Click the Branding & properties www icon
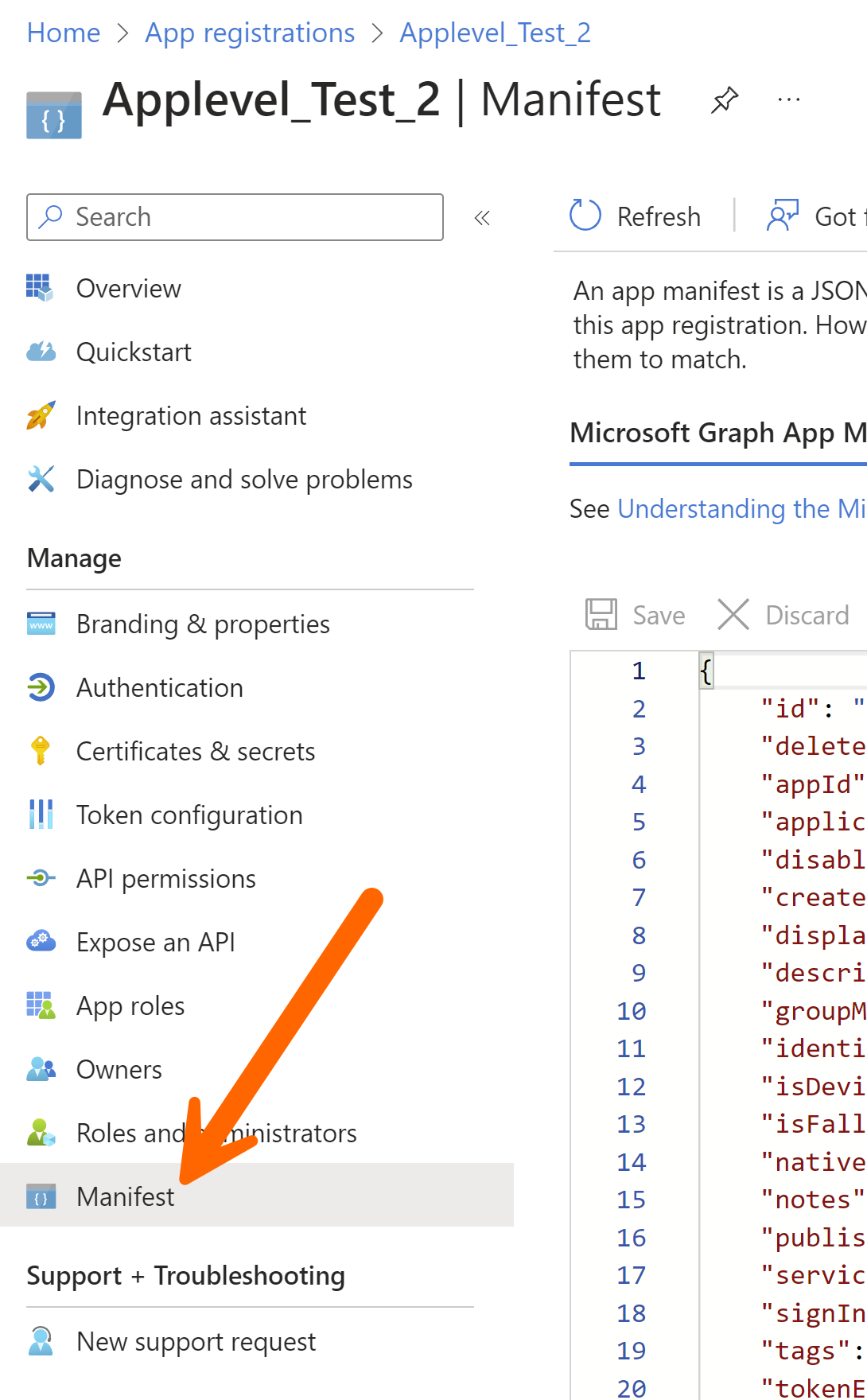Screen dimensions: 867x1400 tap(41, 624)
